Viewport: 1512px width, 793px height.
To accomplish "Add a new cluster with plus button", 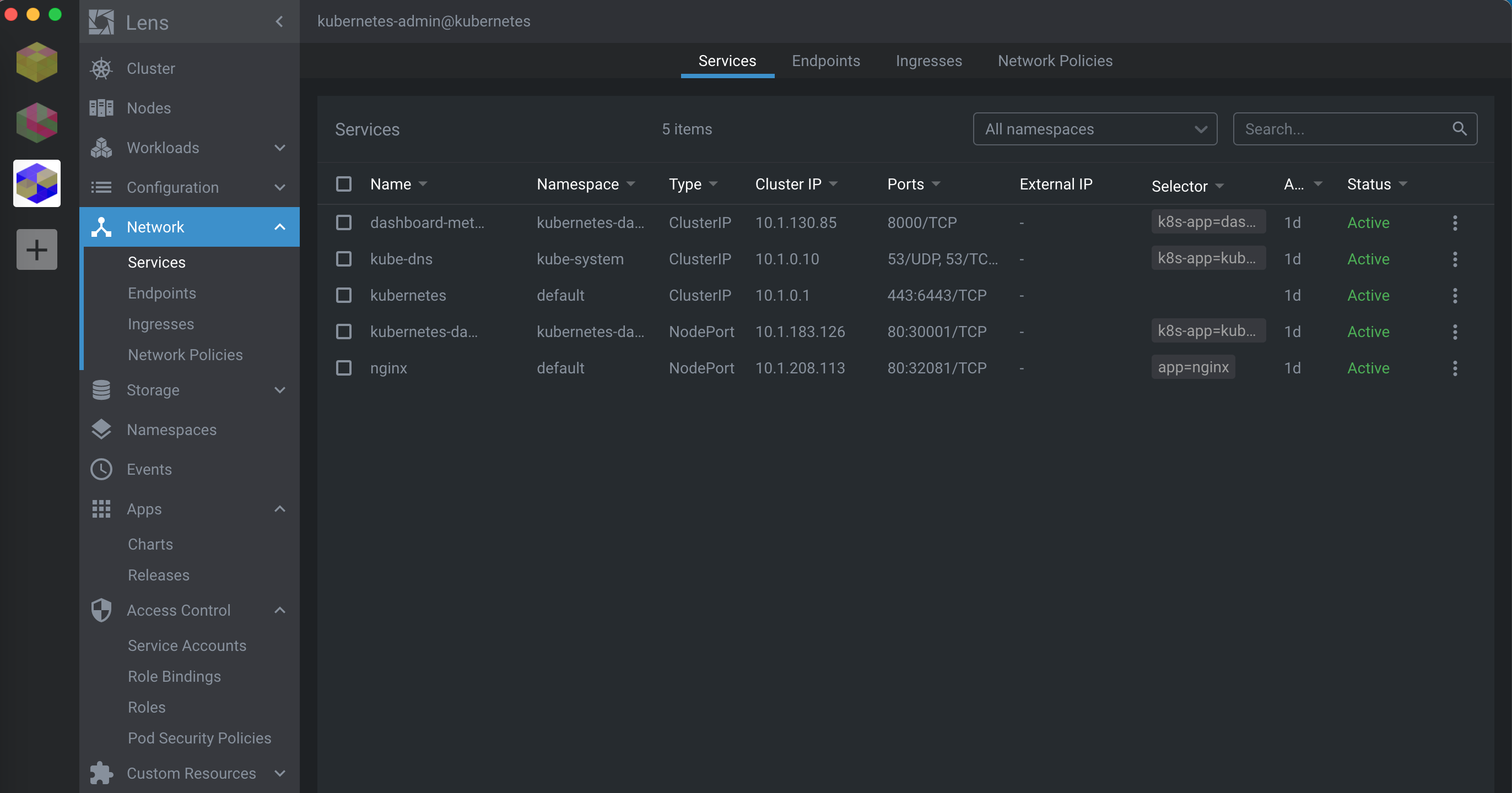I will coord(36,249).
